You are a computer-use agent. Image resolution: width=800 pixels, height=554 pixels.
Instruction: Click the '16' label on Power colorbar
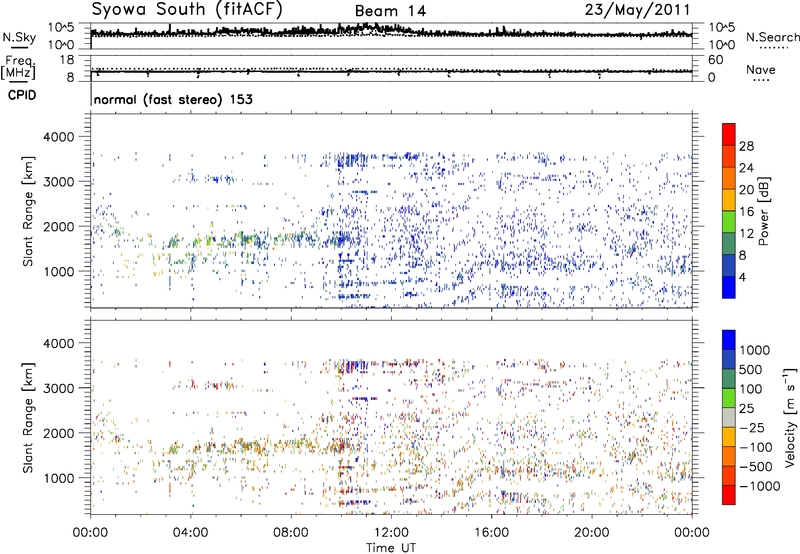tap(746, 212)
